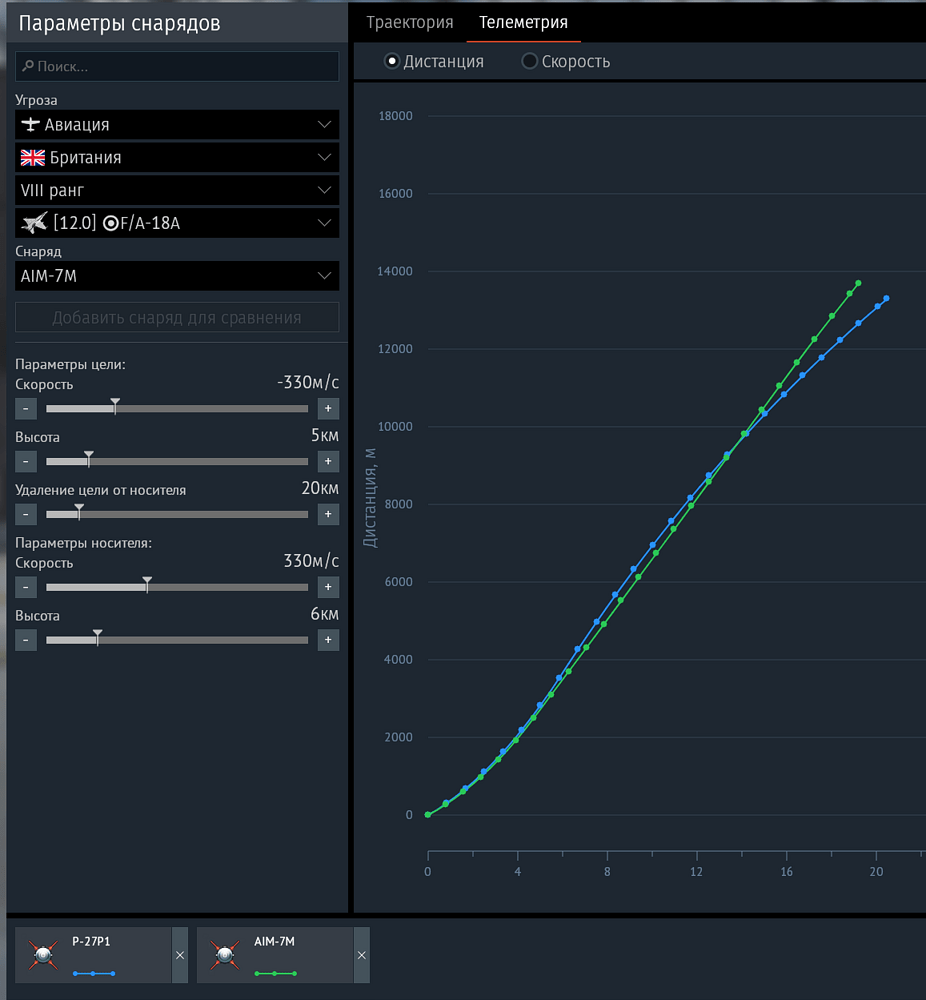Decrease carrier altitude with minus button
This screenshot has width=926, height=1000.
coord(26,640)
